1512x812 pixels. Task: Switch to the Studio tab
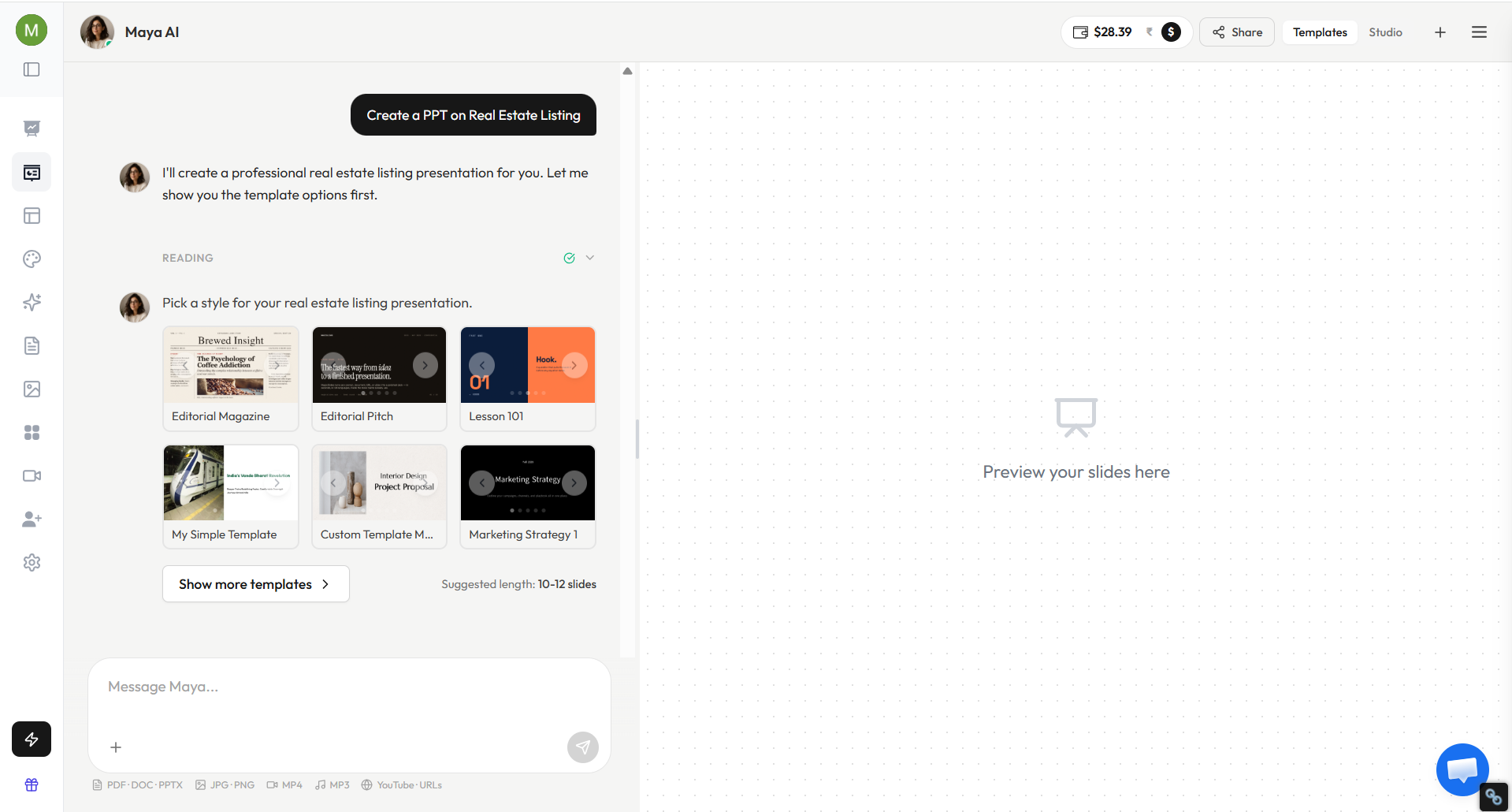[x=1385, y=32]
